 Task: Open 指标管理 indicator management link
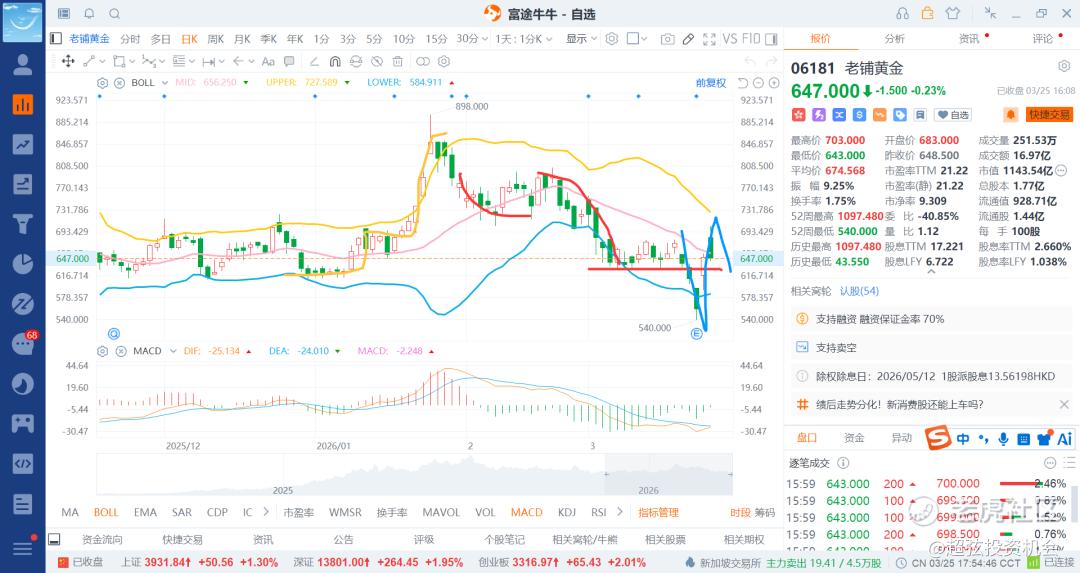click(x=658, y=512)
